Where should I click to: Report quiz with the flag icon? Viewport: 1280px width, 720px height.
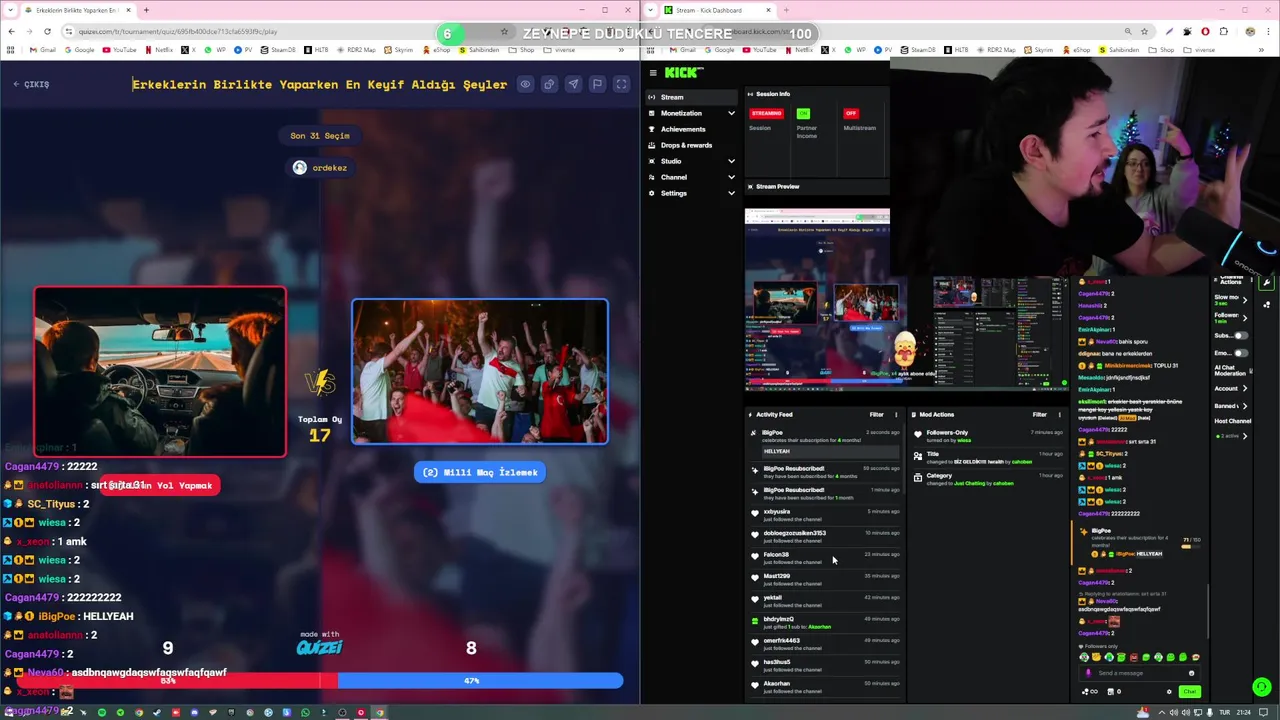click(x=597, y=84)
